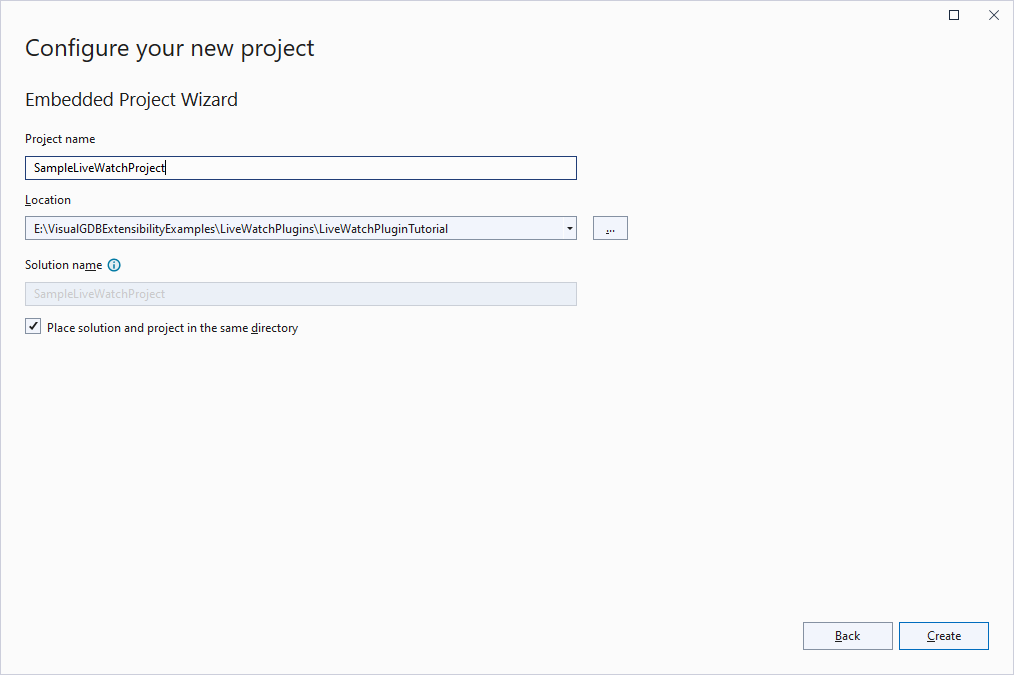Click the greyed-out Solution name field
Image resolution: width=1014 pixels, height=675 pixels.
coord(301,294)
